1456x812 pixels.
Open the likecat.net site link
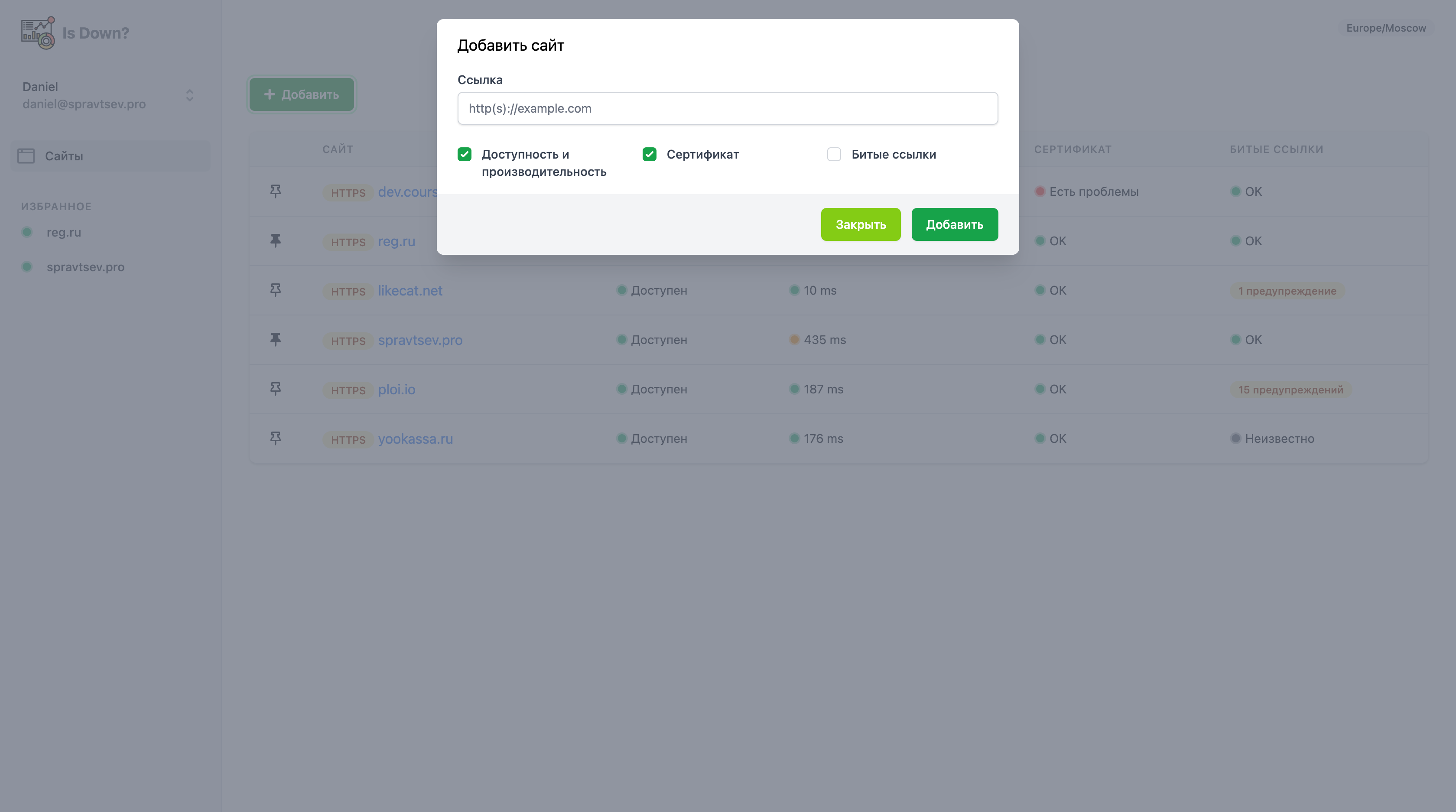click(x=410, y=290)
